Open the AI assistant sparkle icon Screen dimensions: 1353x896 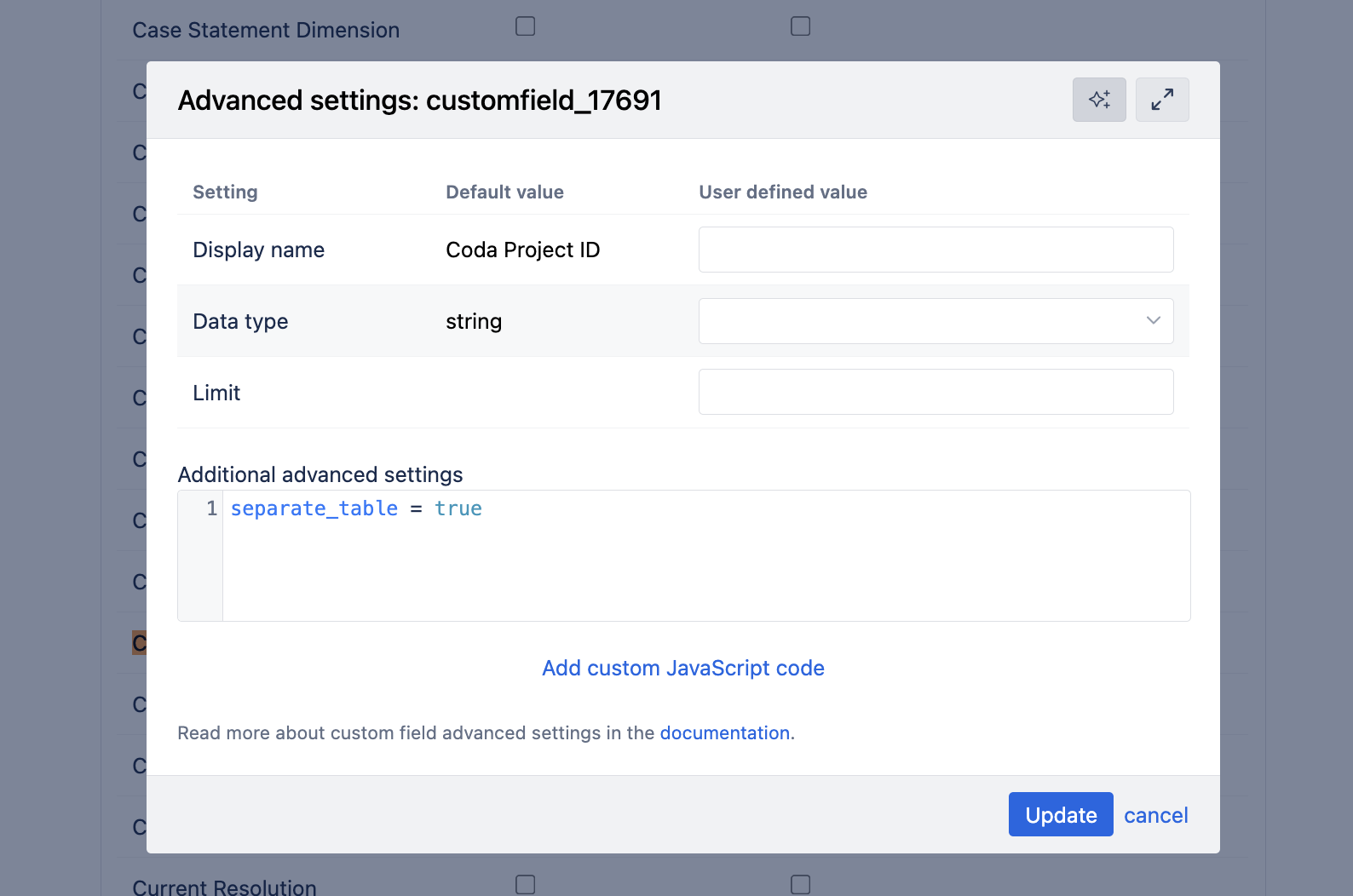[x=1099, y=100]
